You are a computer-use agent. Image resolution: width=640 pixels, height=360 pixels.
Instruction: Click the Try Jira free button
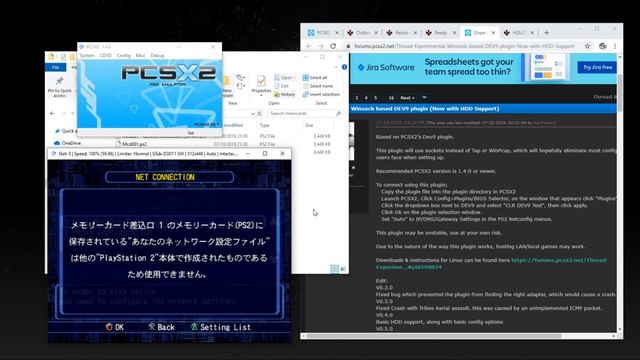coord(597,67)
